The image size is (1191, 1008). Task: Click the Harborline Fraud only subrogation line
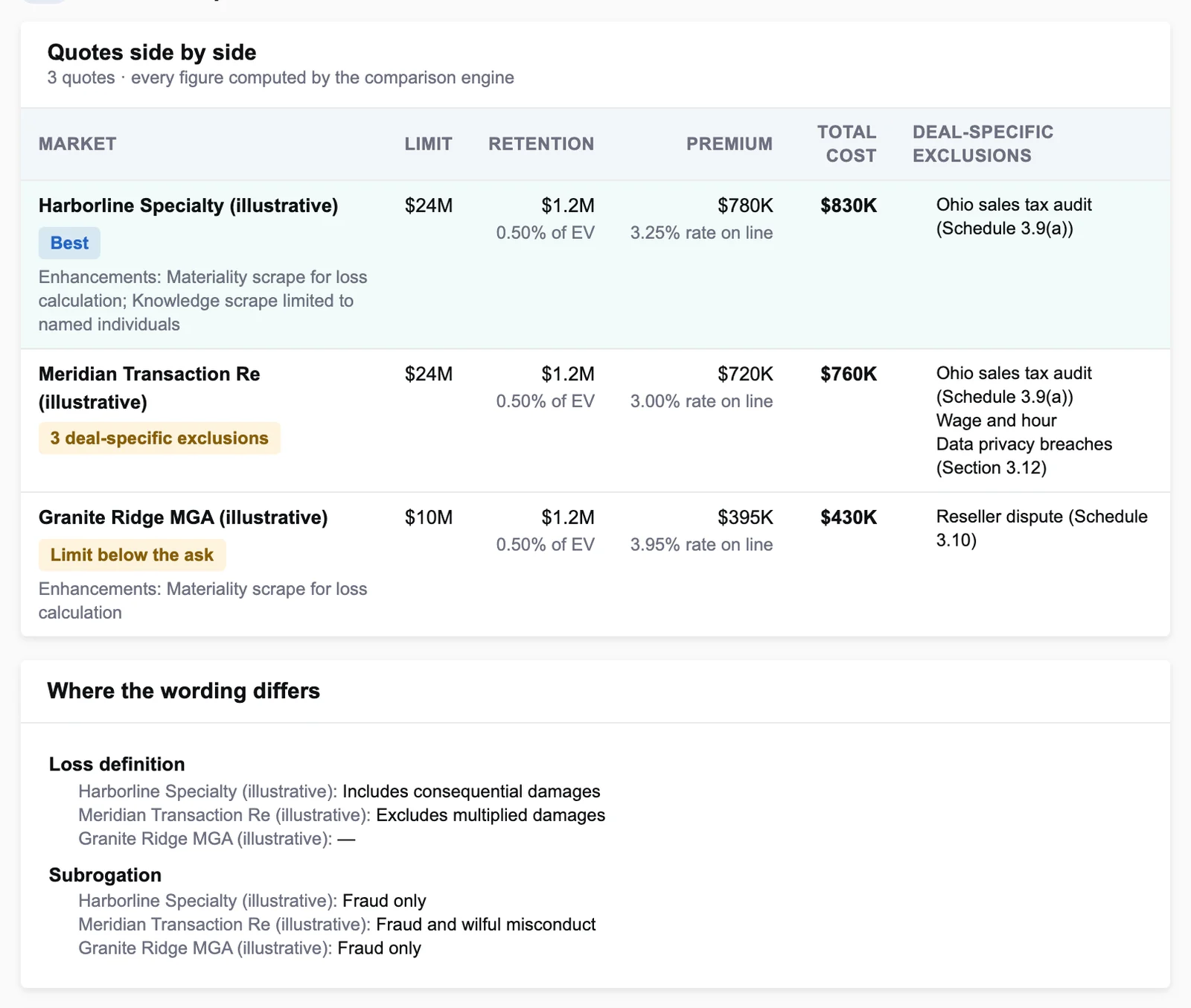coord(252,901)
